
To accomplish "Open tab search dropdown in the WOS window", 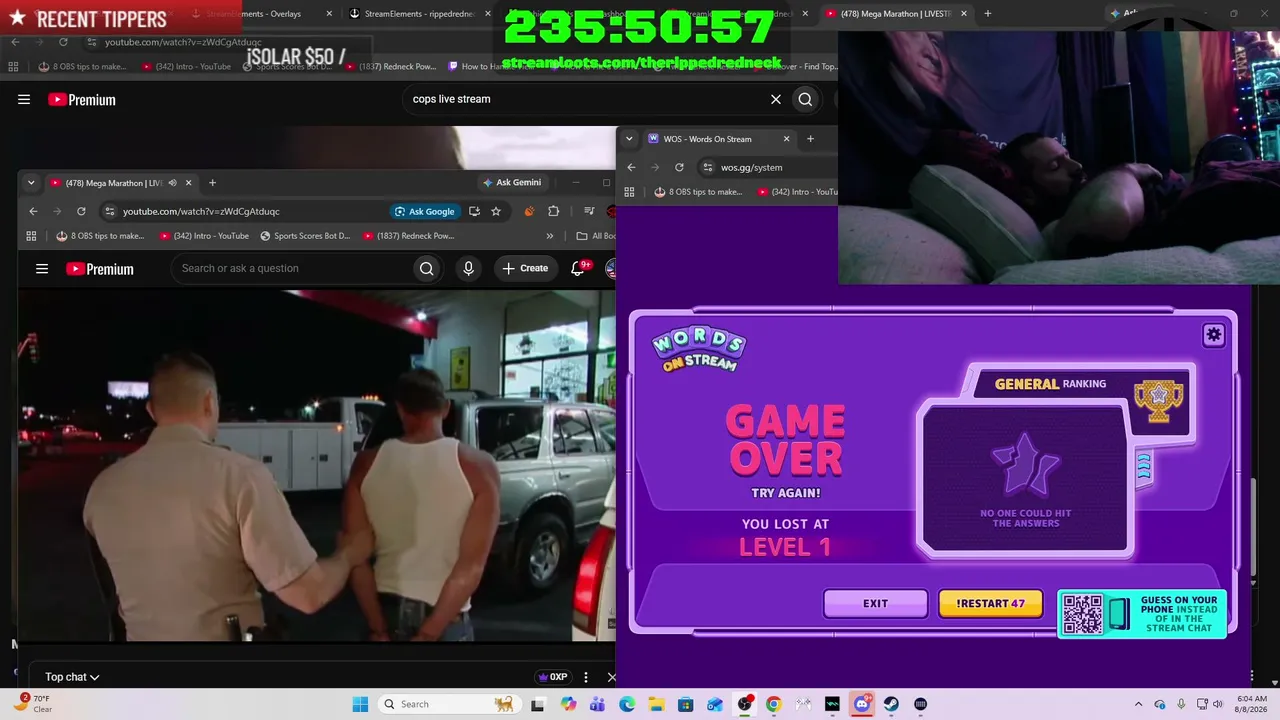I will (629, 139).
